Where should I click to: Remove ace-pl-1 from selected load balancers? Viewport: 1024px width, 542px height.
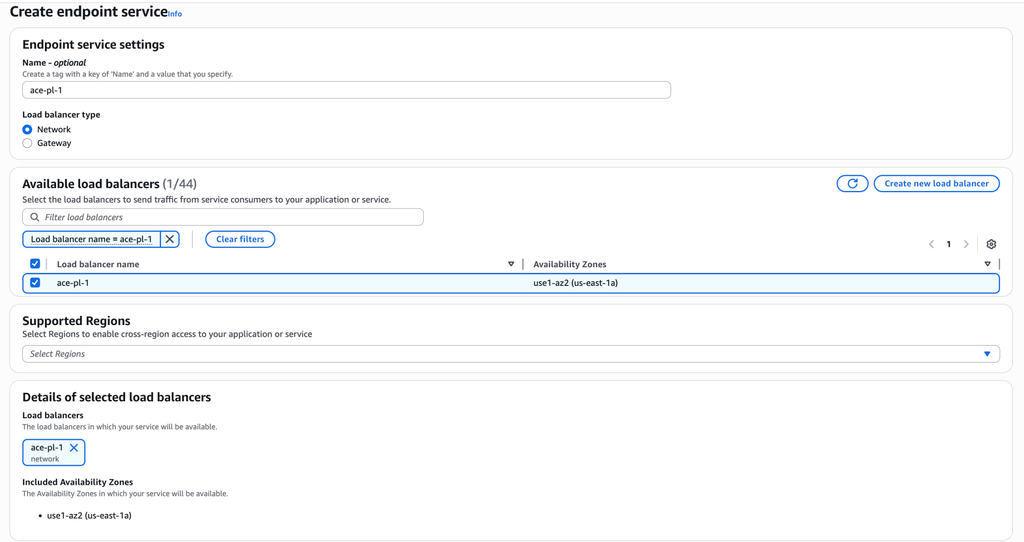click(74, 448)
